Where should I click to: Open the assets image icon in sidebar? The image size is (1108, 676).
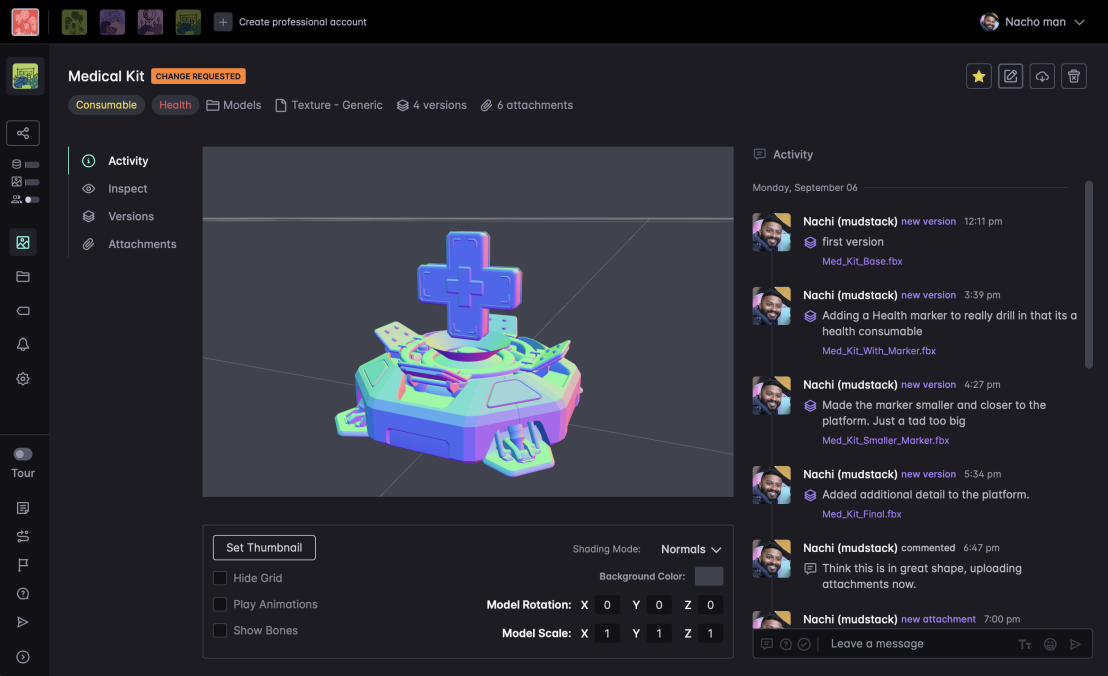pos(23,242)
